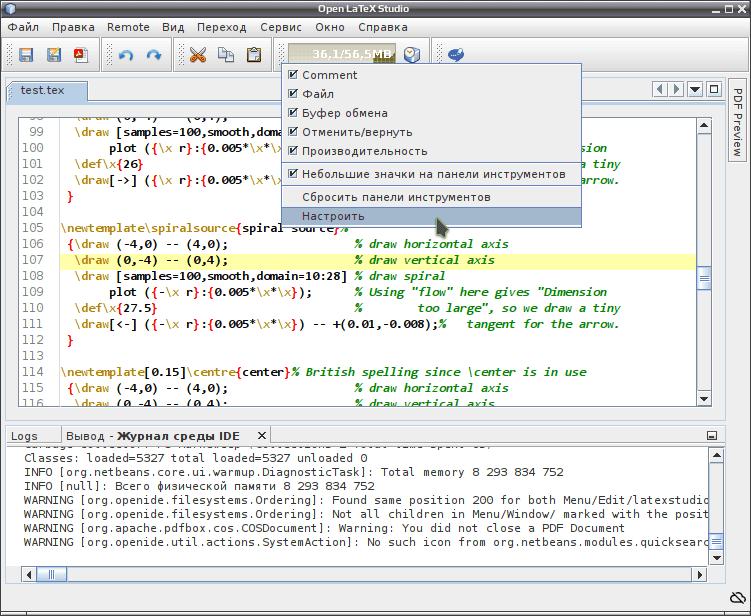Uncheck the Comment toolbar option

(293, 75)
